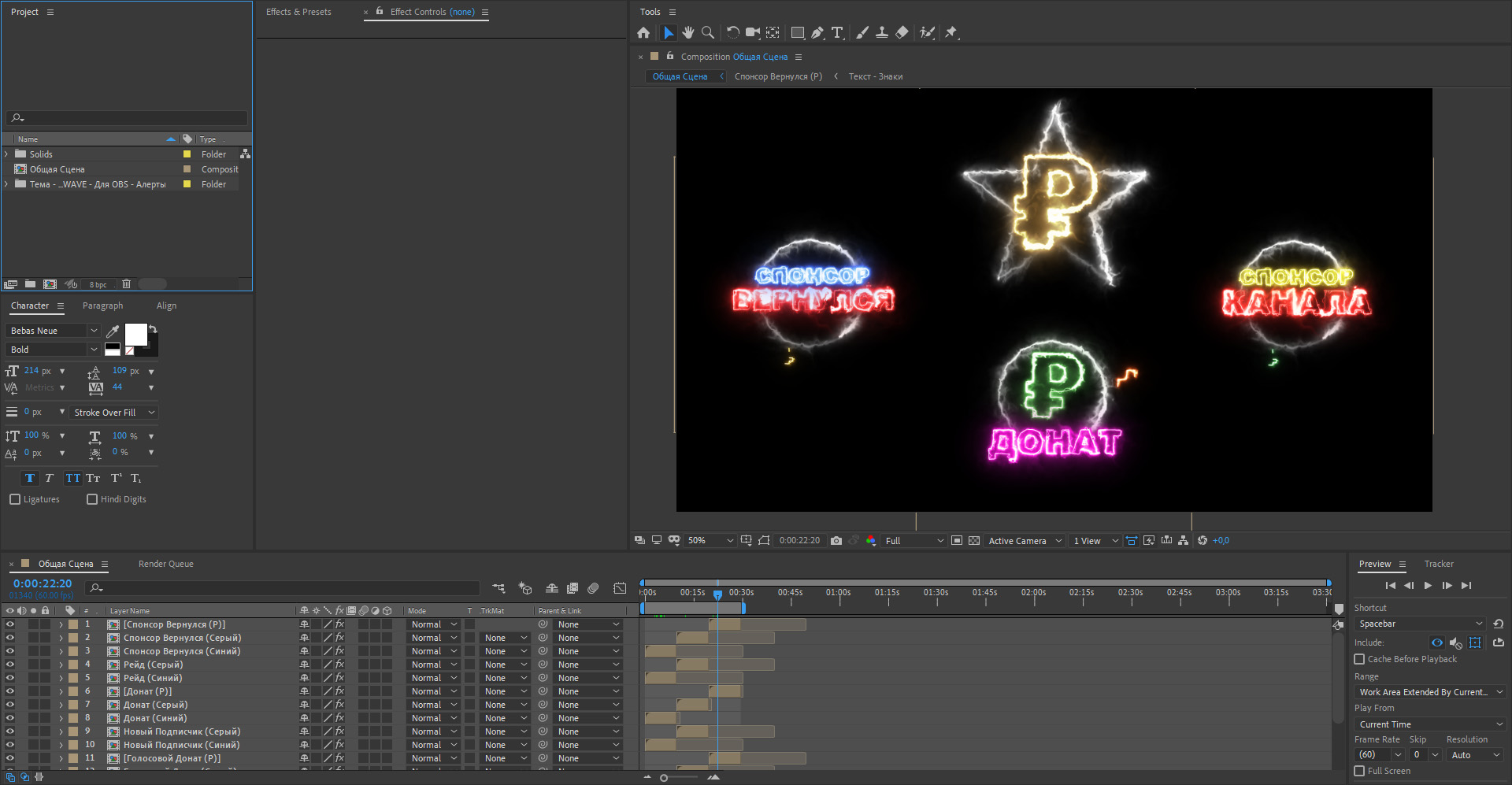Click the white fill color swatch

coord(135,335)
